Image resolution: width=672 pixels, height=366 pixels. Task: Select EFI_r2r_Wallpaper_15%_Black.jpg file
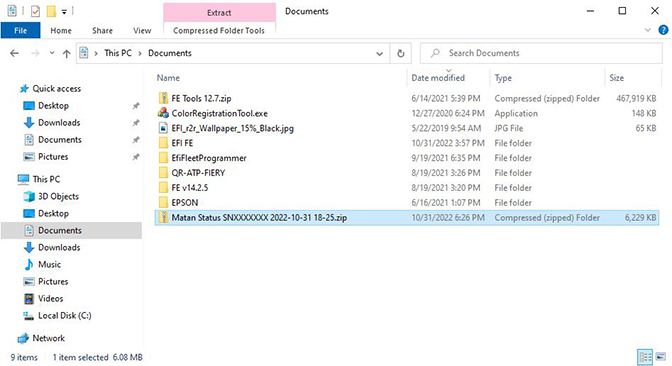click(232, 128)
